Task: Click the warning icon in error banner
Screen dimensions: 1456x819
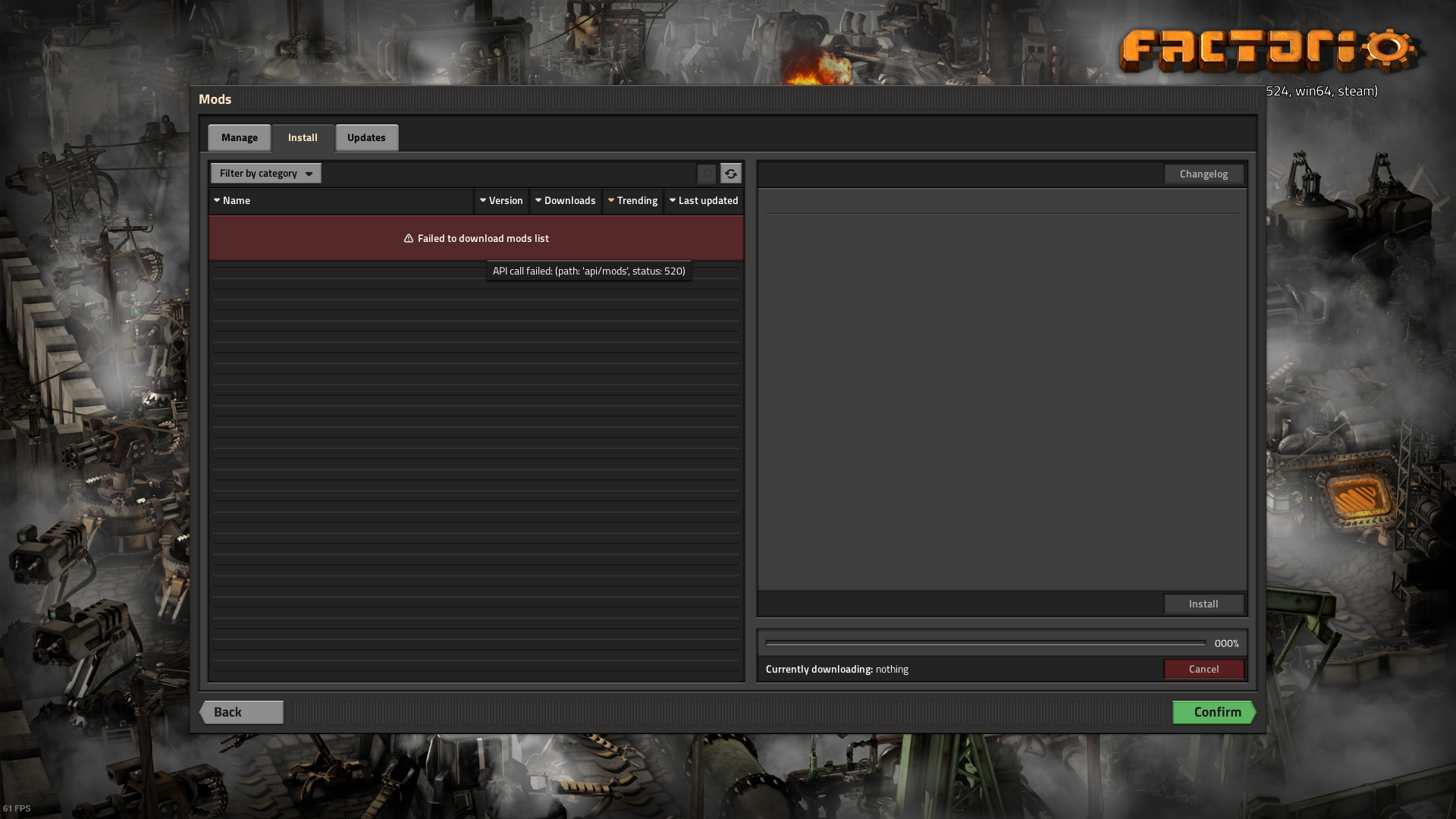Action: 409,238
